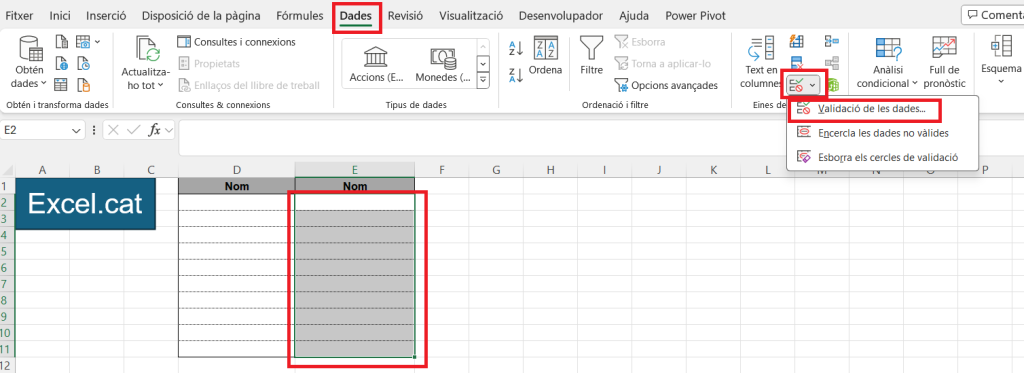
Task: Switch to the Inserció tab
Action: 106,16
